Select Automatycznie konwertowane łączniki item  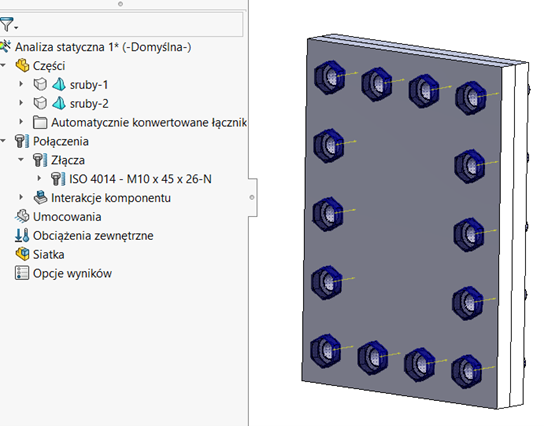click(149, 122)
